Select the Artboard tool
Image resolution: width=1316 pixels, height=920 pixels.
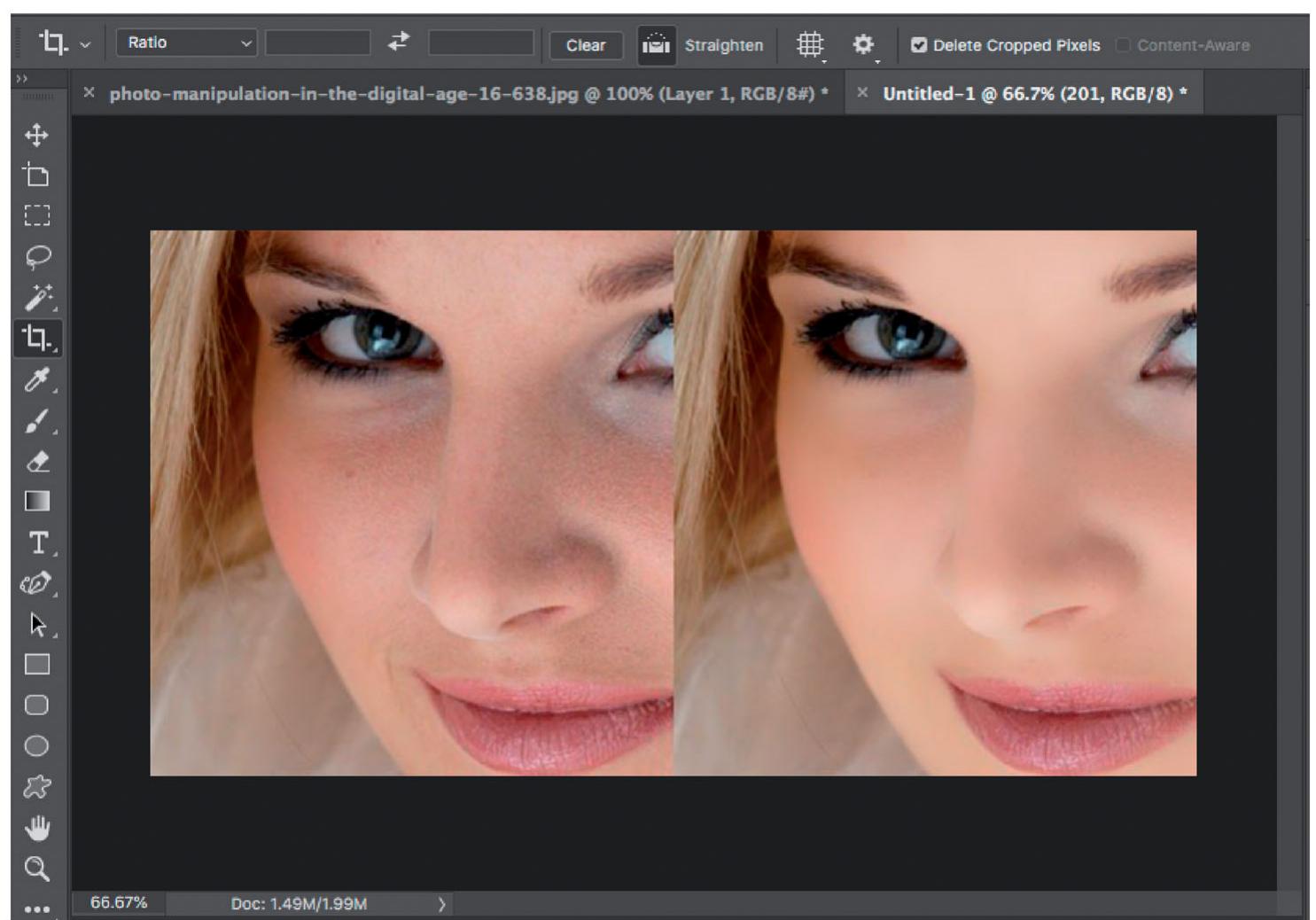(x=36, y=175)
